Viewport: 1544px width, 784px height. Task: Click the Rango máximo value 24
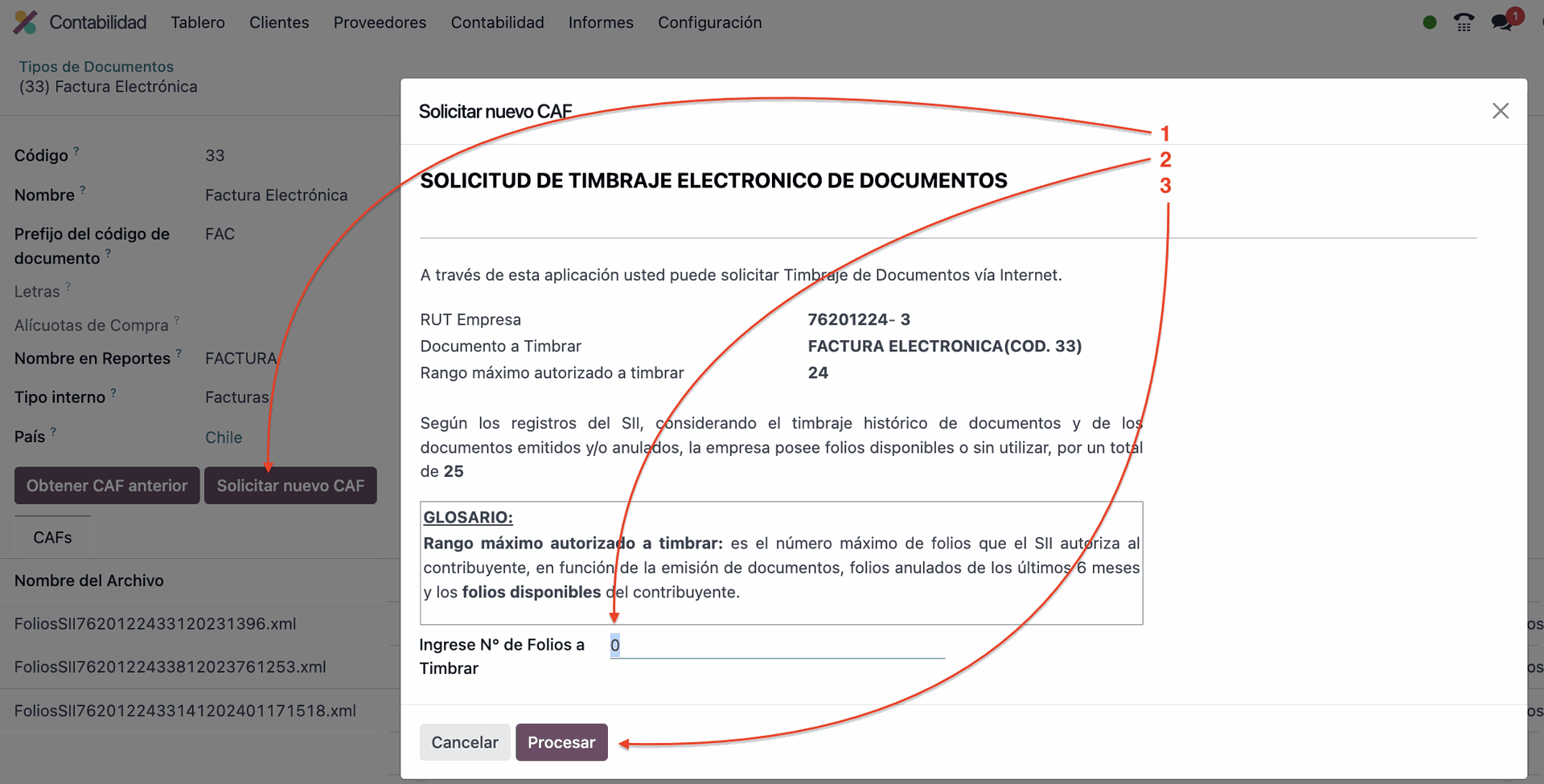pos(818,372)
